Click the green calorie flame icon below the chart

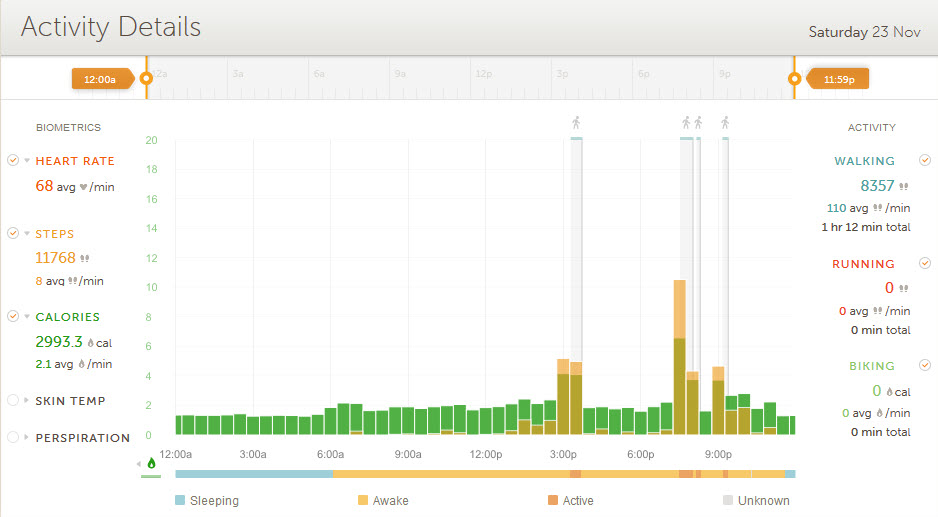[x=152, y=463]
